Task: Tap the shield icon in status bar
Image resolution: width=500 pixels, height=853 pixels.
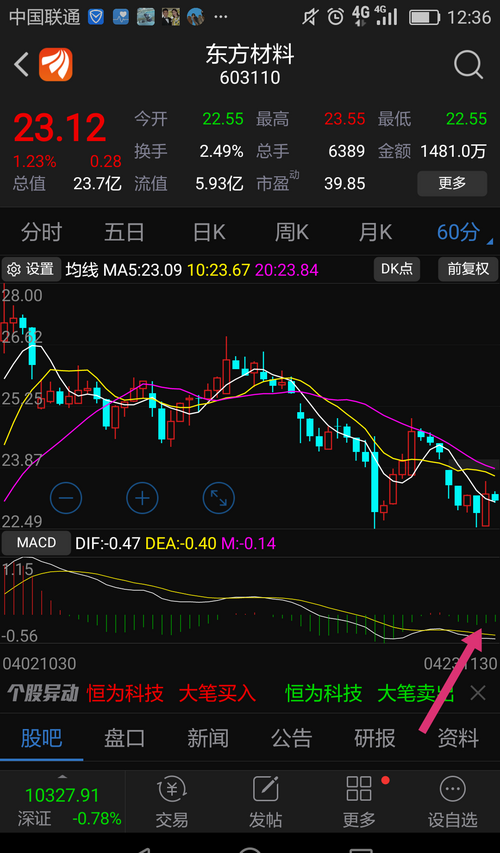Action: coord(96,17)
